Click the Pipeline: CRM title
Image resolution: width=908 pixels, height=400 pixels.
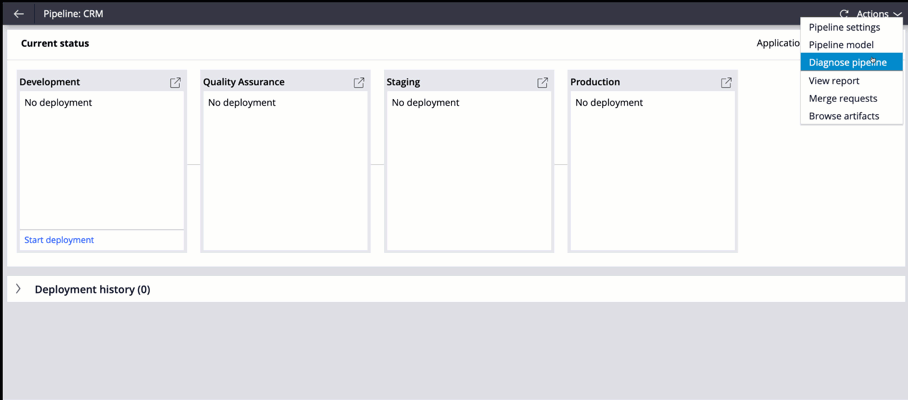click(x=74, y=14)
